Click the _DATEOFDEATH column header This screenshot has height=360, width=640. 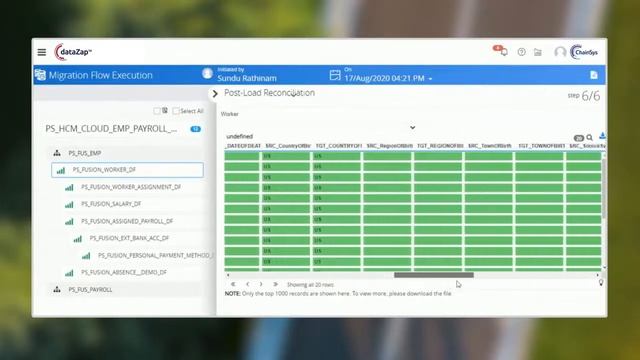pyautogui.click(x=243, y=146)
